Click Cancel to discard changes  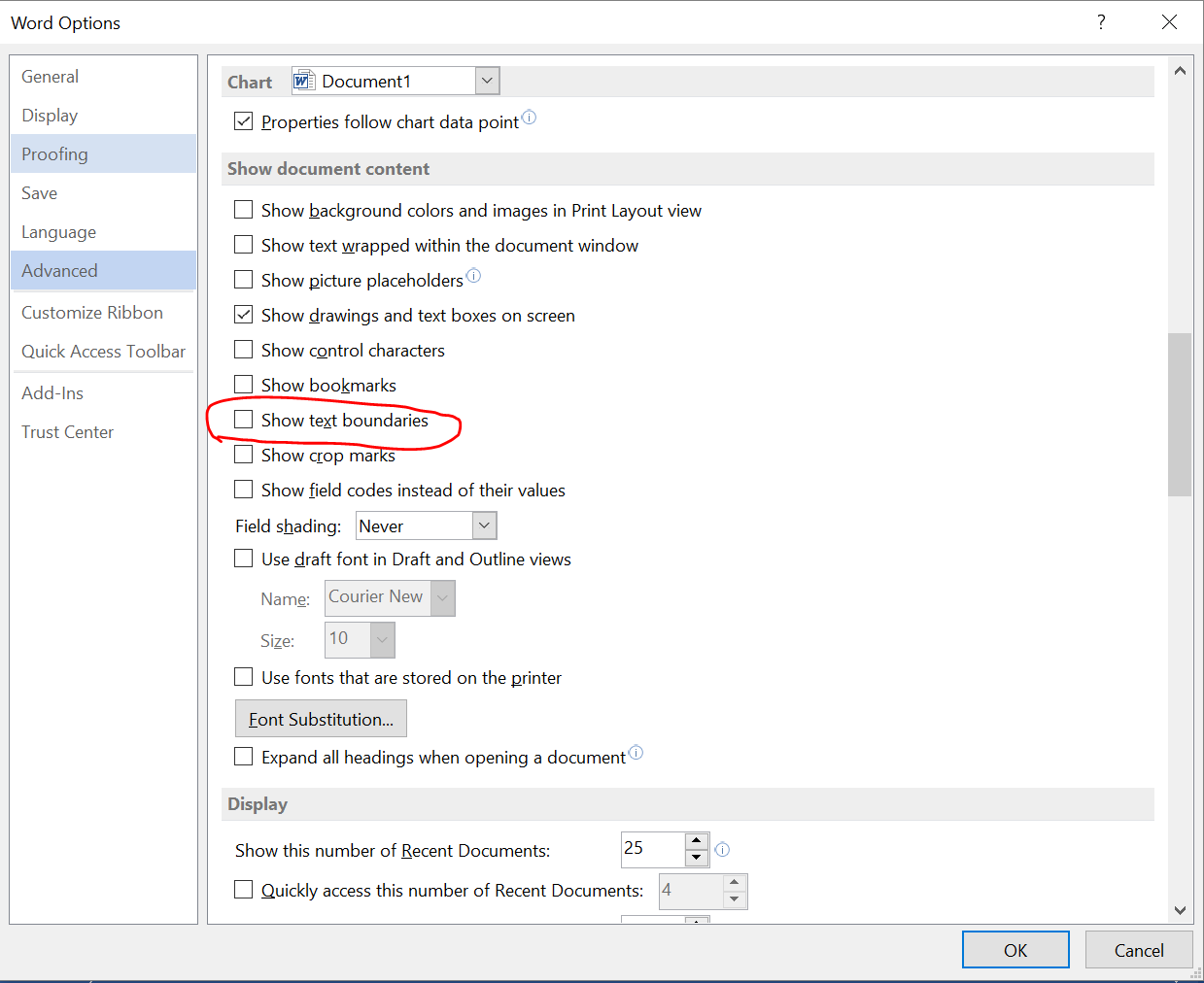coord(1139,950)
